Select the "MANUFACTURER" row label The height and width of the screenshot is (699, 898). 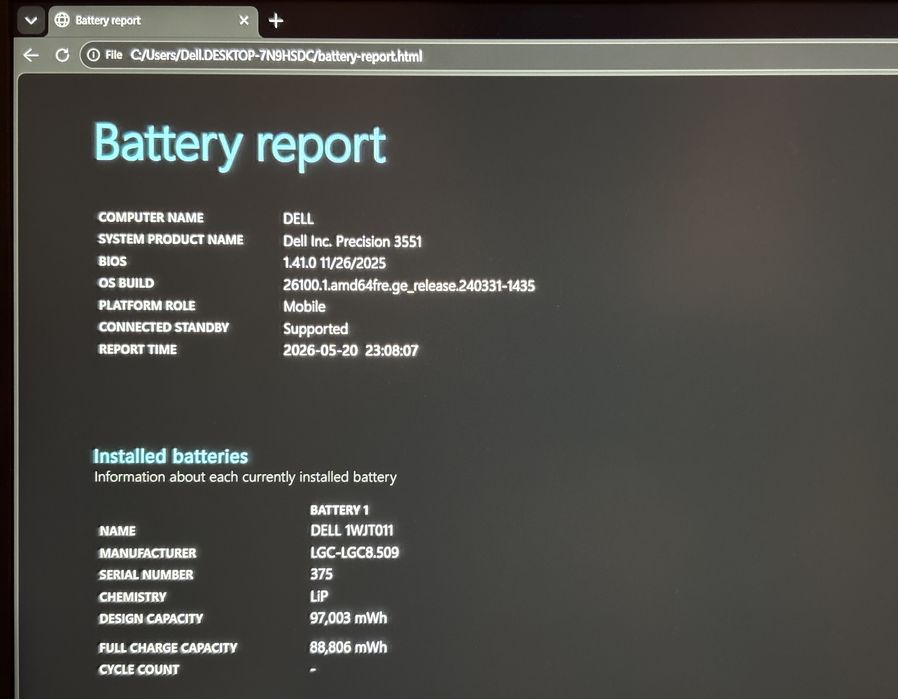click(x=148, y=553)
